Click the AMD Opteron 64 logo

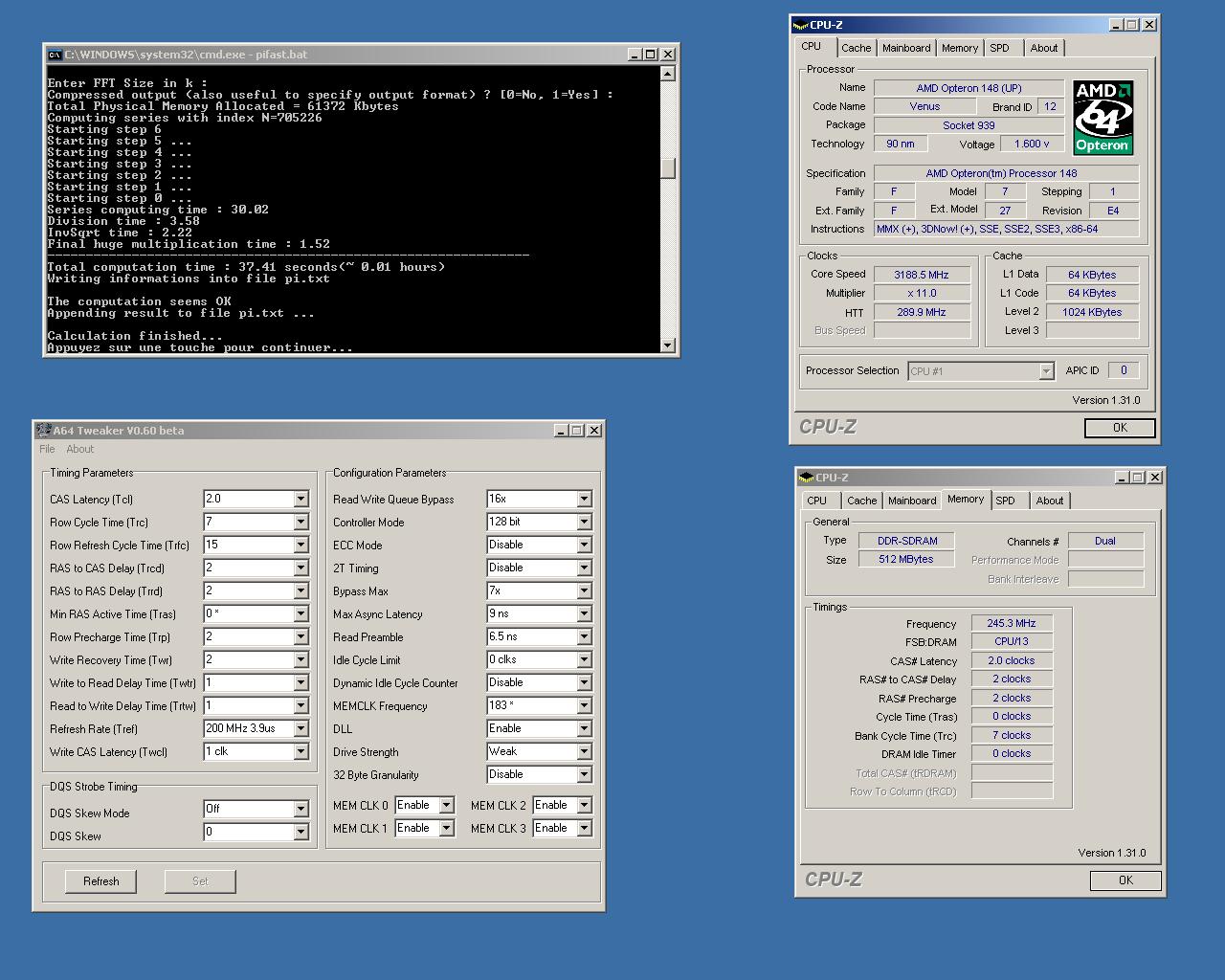1102,118
